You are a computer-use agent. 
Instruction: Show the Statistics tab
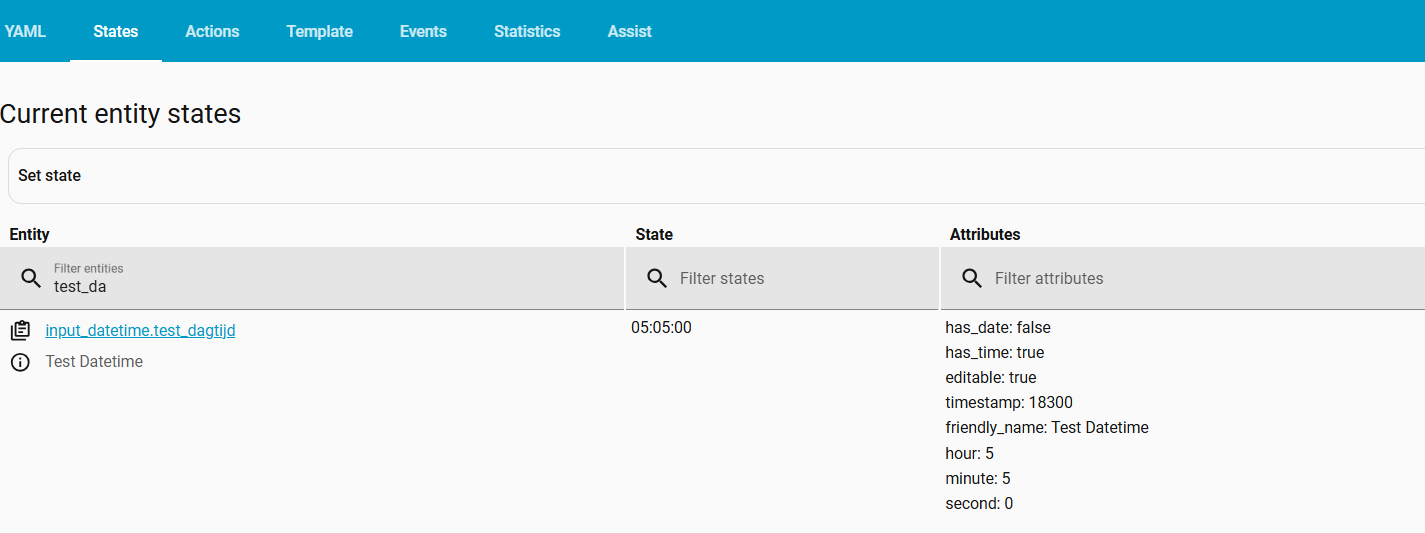click(527, 31)
